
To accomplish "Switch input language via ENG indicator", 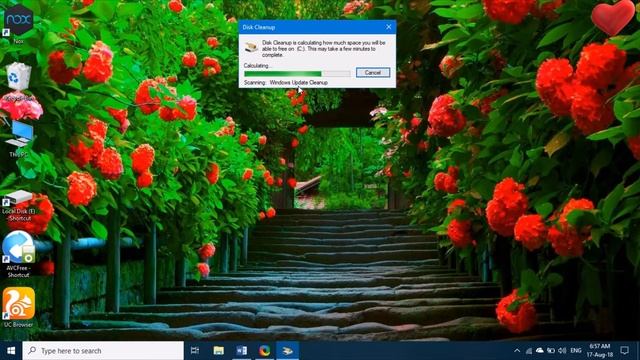I will coord(576,351).
